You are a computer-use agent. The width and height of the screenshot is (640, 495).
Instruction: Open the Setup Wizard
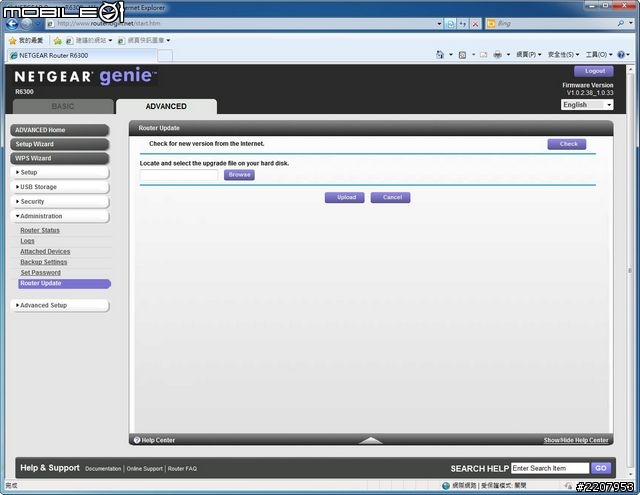coord(60,144)
